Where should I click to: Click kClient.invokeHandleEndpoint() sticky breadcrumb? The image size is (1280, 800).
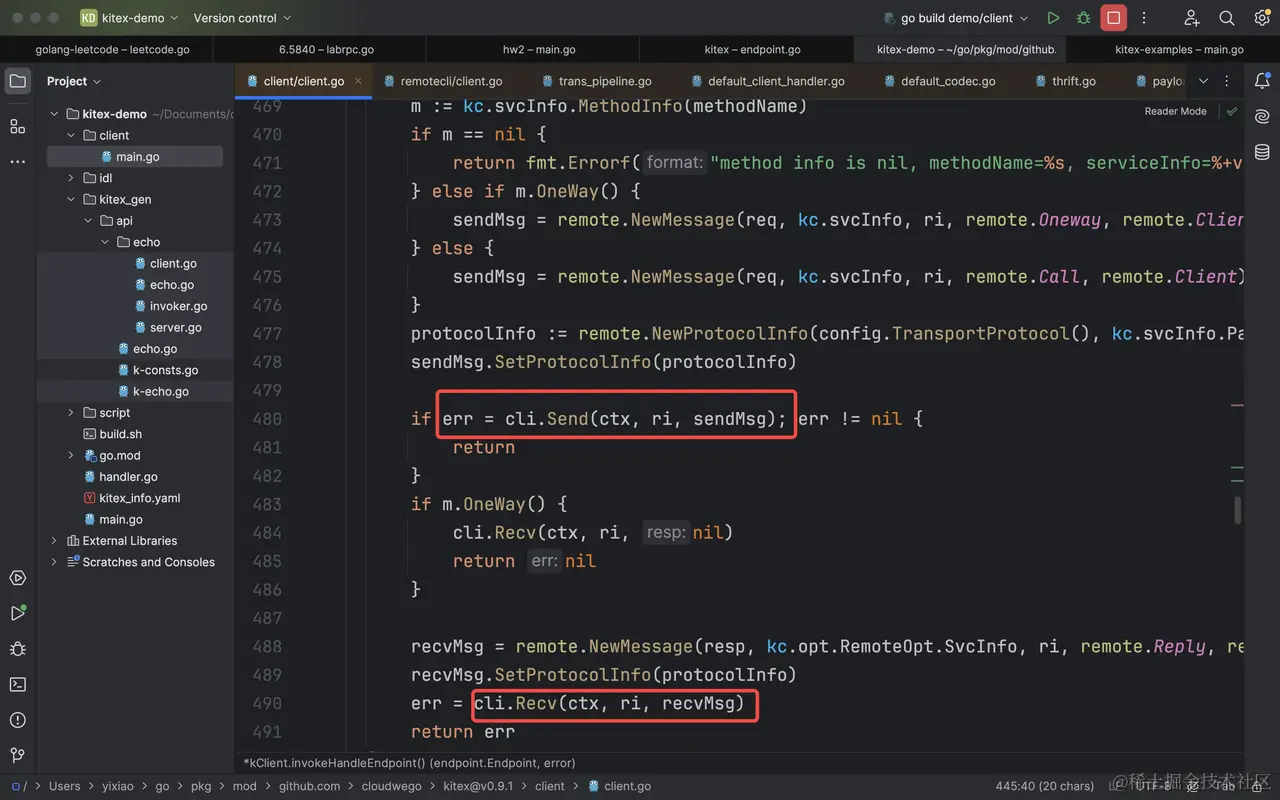point(409,762)
